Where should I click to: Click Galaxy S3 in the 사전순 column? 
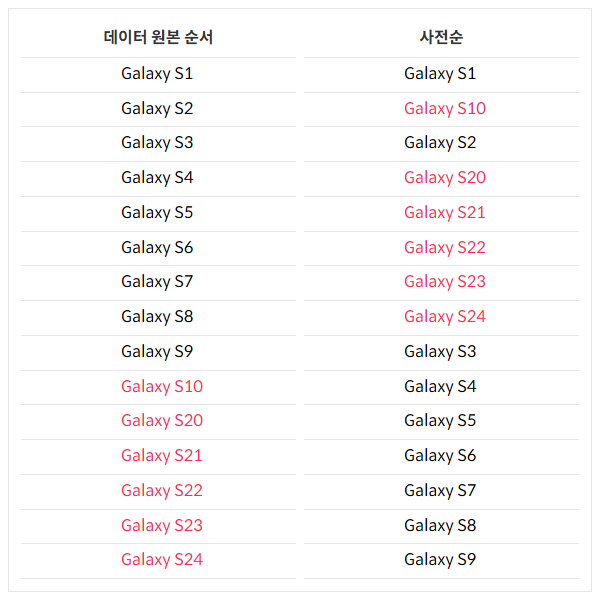pos(440,352)
